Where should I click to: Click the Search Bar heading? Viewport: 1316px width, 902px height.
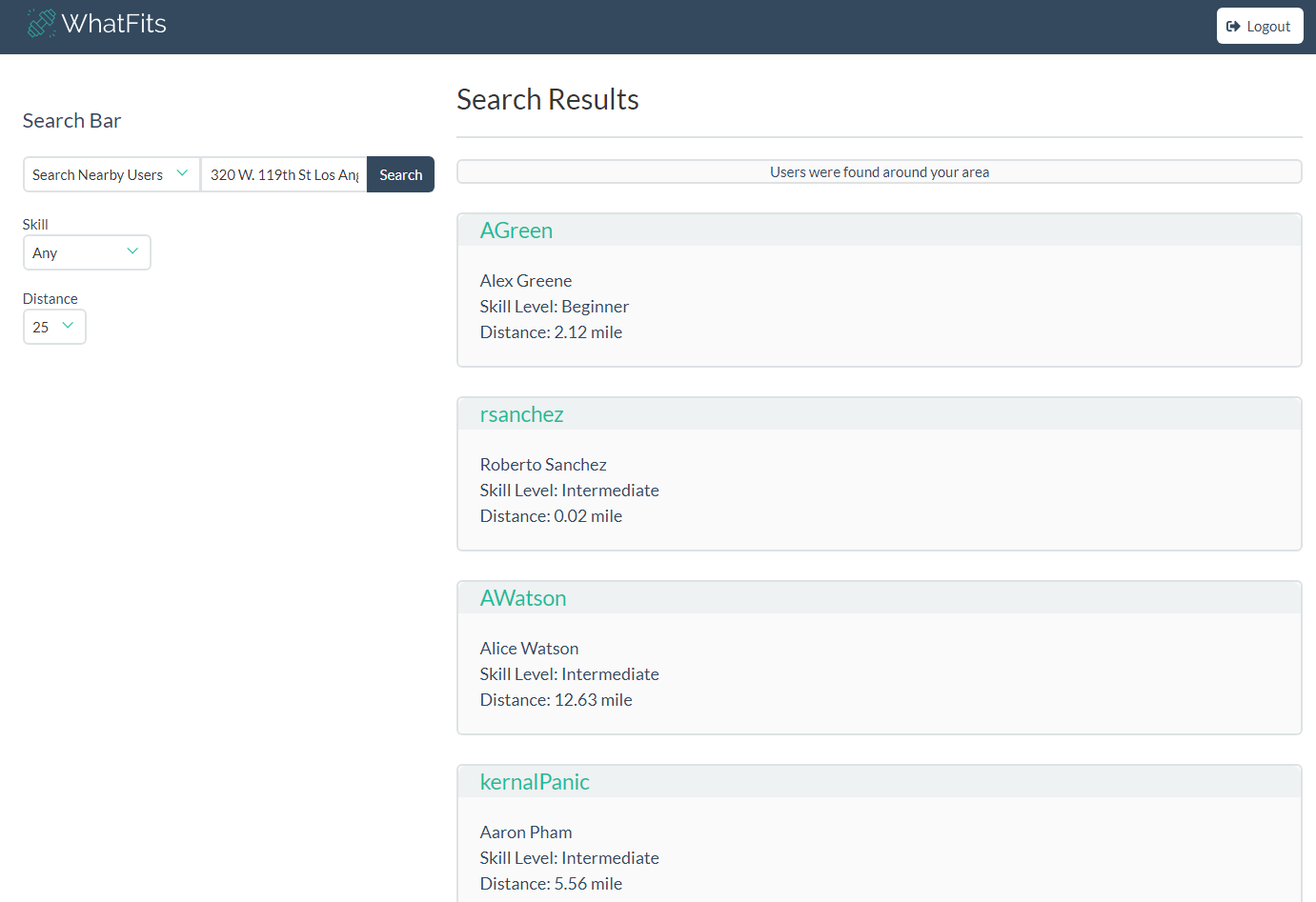pyautogui.click(x=72, y=121)
